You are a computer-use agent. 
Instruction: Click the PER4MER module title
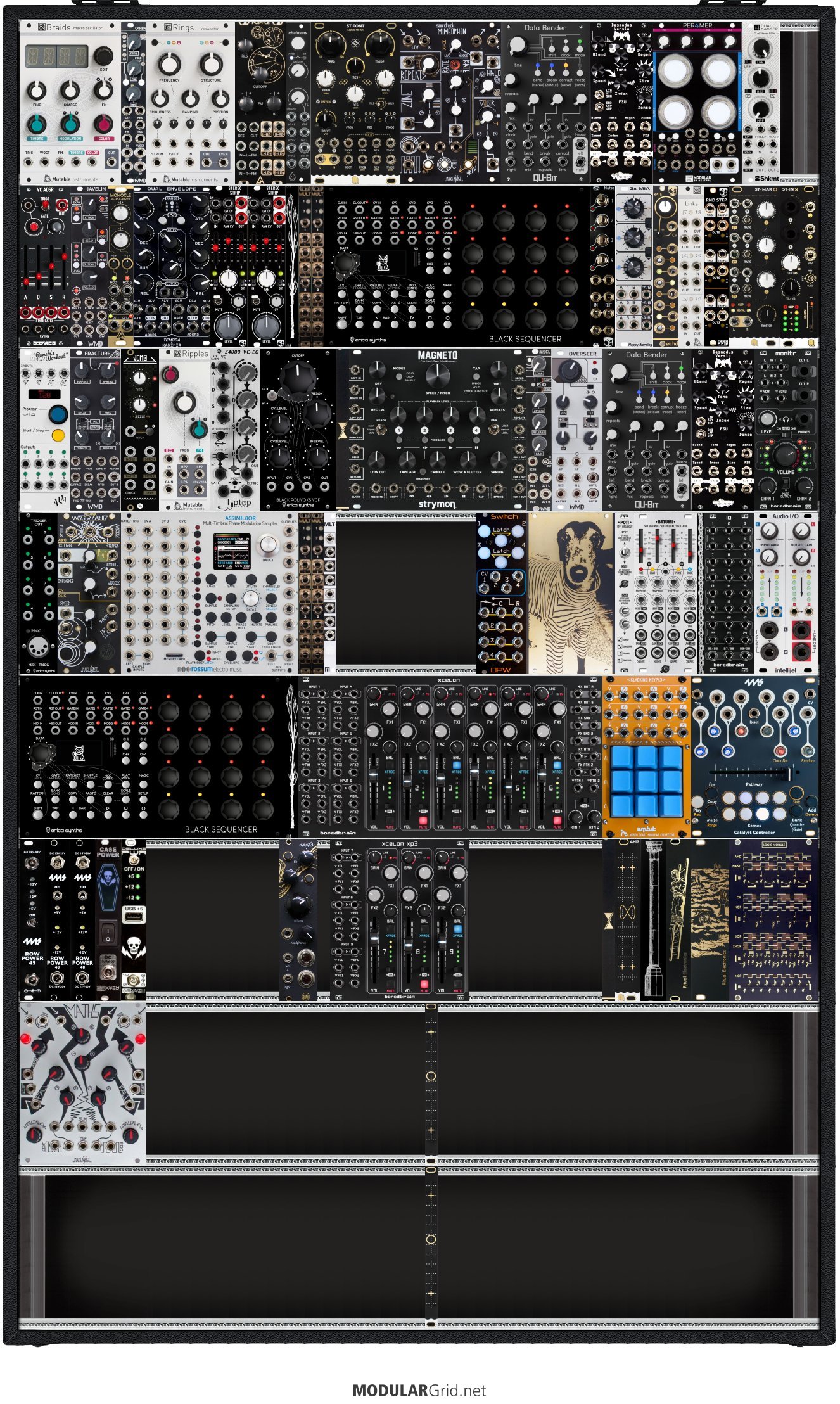(x=697, y=26)
